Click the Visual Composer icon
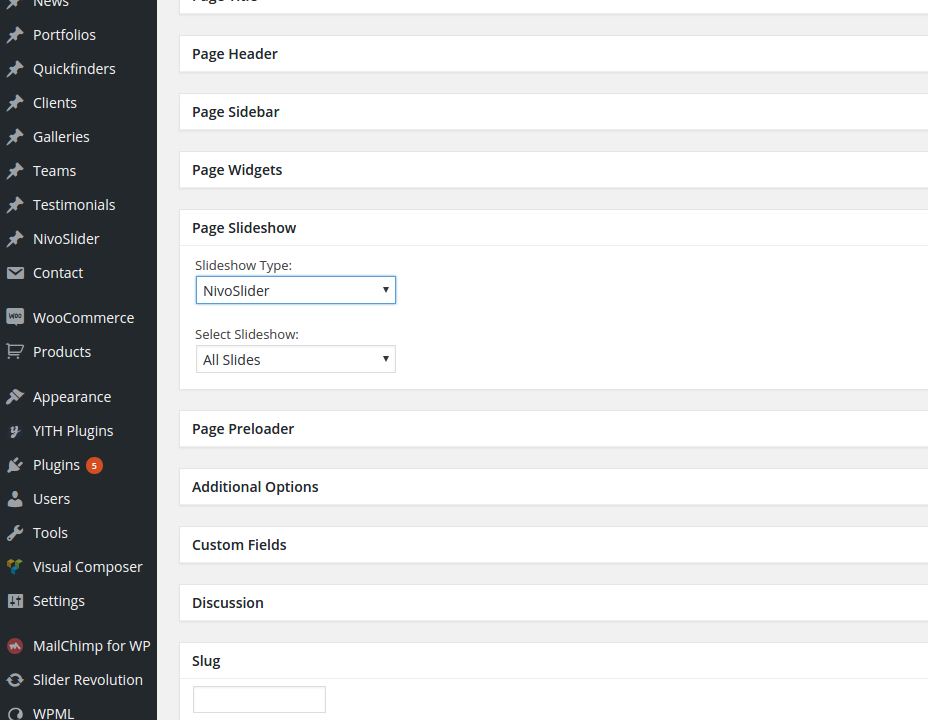Image resolution: width=928 pixels, height=720 pixels. [15, 567]
